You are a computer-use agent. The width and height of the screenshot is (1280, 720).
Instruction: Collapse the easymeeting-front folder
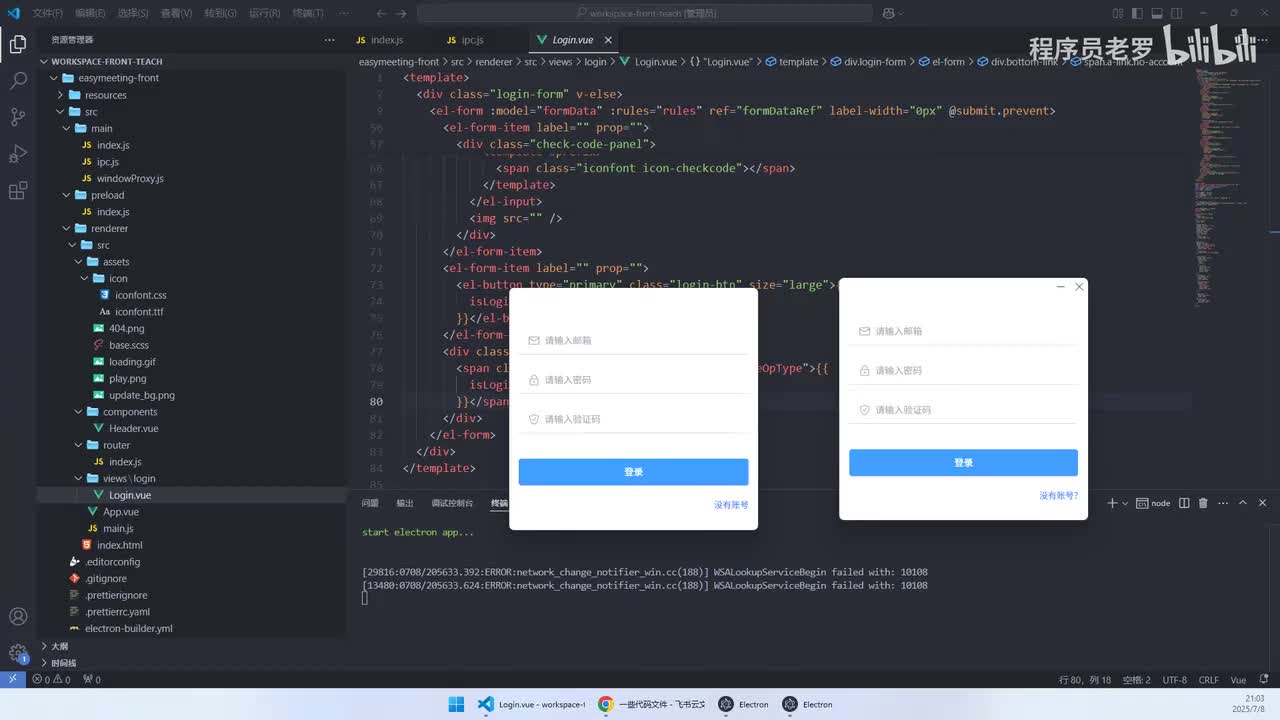coord(56,78)
